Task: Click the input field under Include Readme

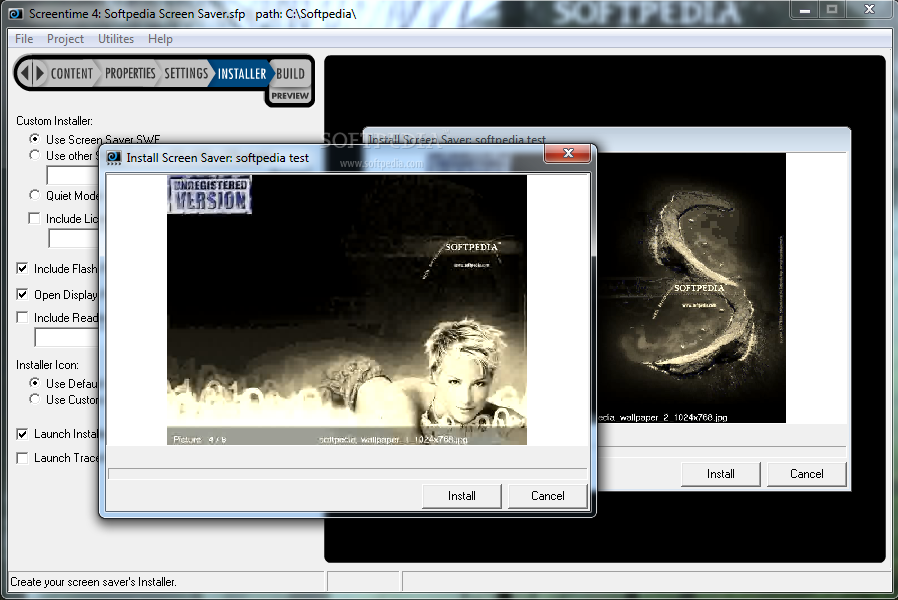Action: (67, 337)
